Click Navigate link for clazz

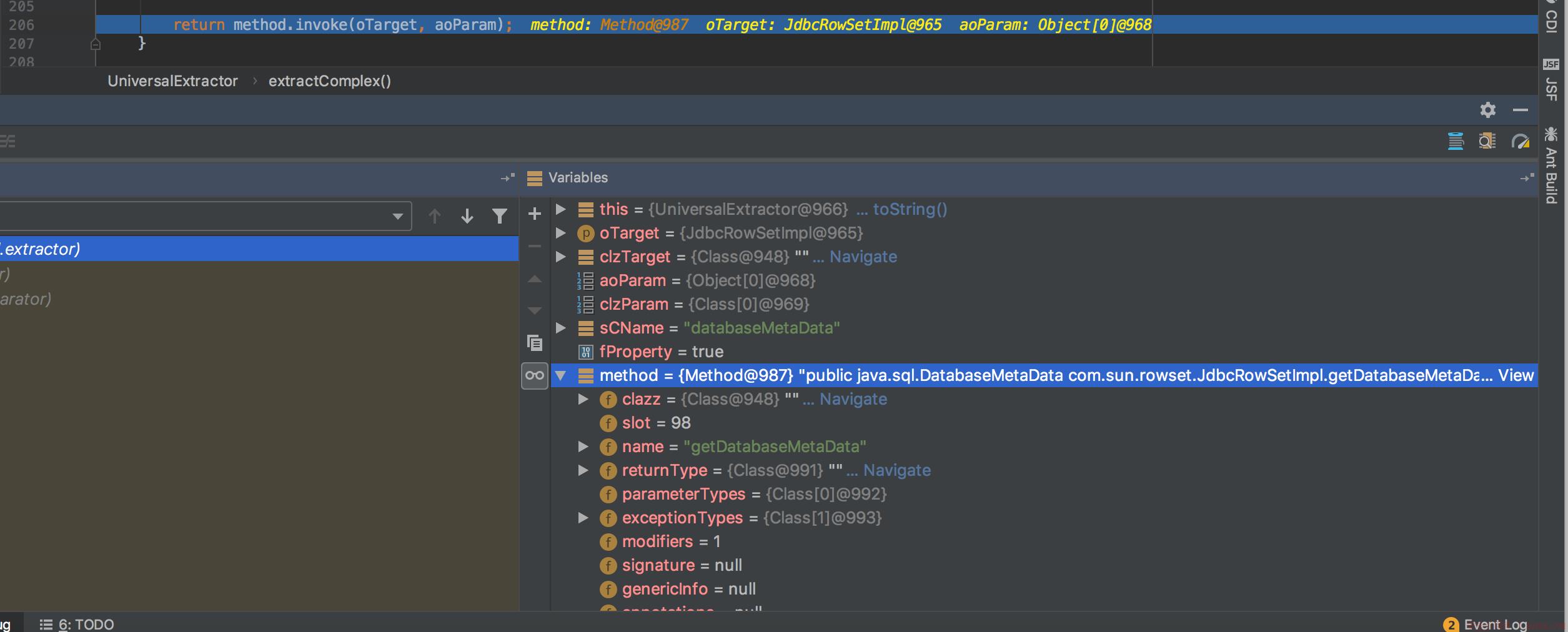(853, 399)
